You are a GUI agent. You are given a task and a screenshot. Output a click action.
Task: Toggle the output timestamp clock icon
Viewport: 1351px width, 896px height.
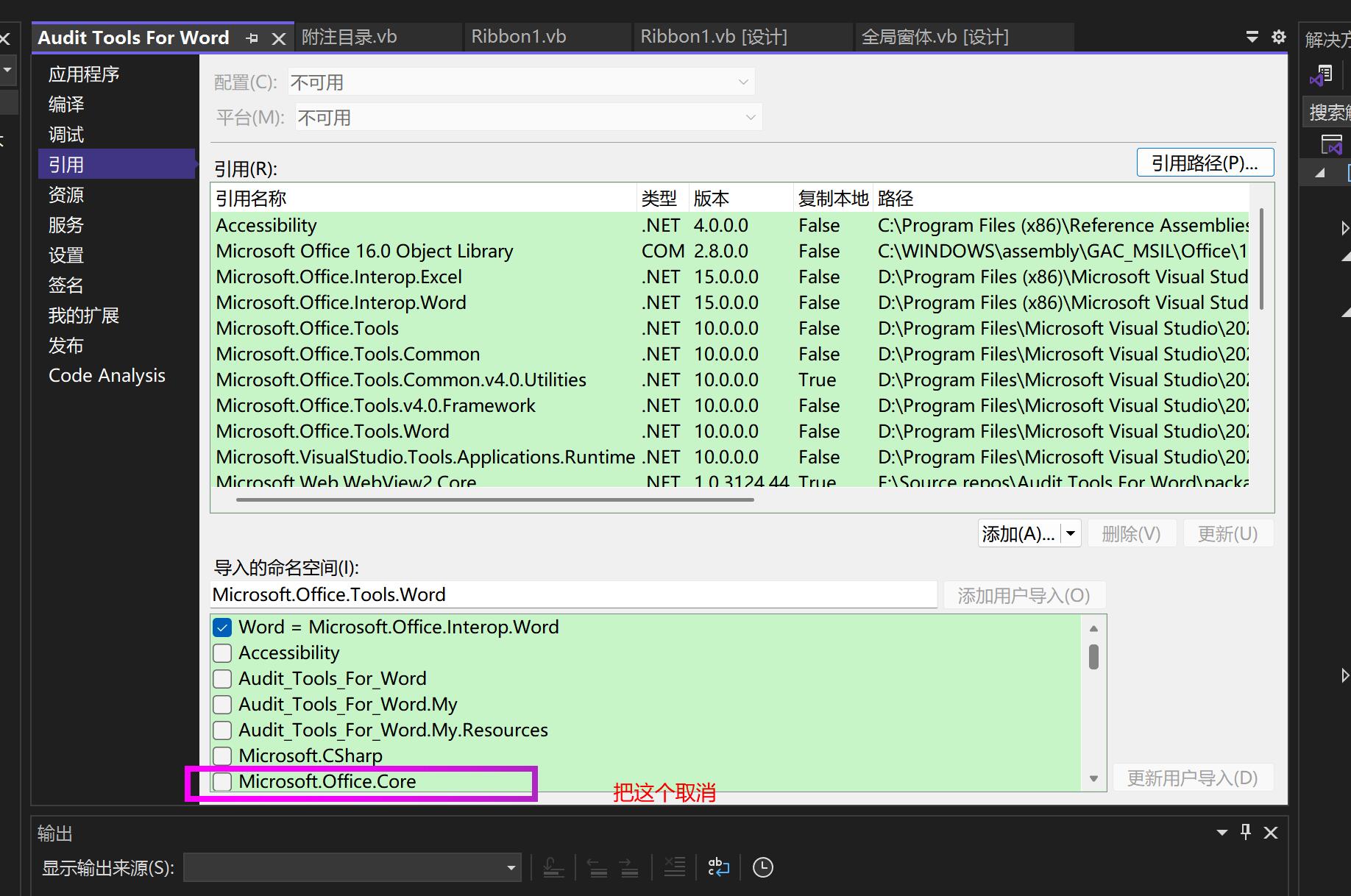click(x=763, y=867)
